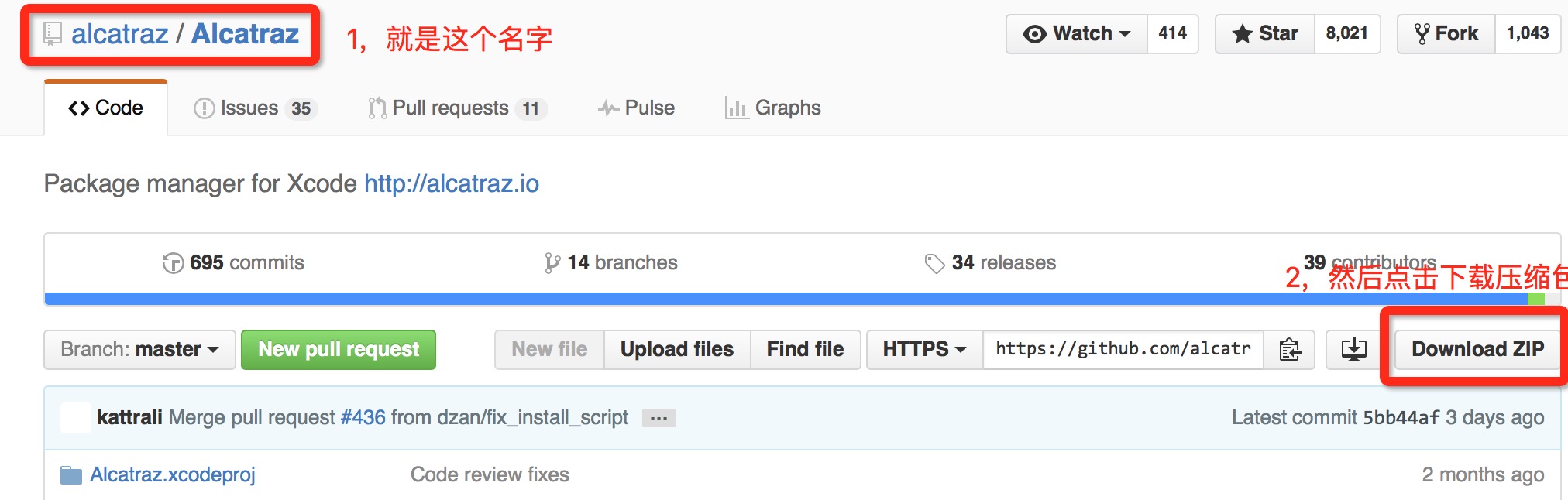View the 39 contributors
1568x500 pixels.
click(x=1370, y=262)
